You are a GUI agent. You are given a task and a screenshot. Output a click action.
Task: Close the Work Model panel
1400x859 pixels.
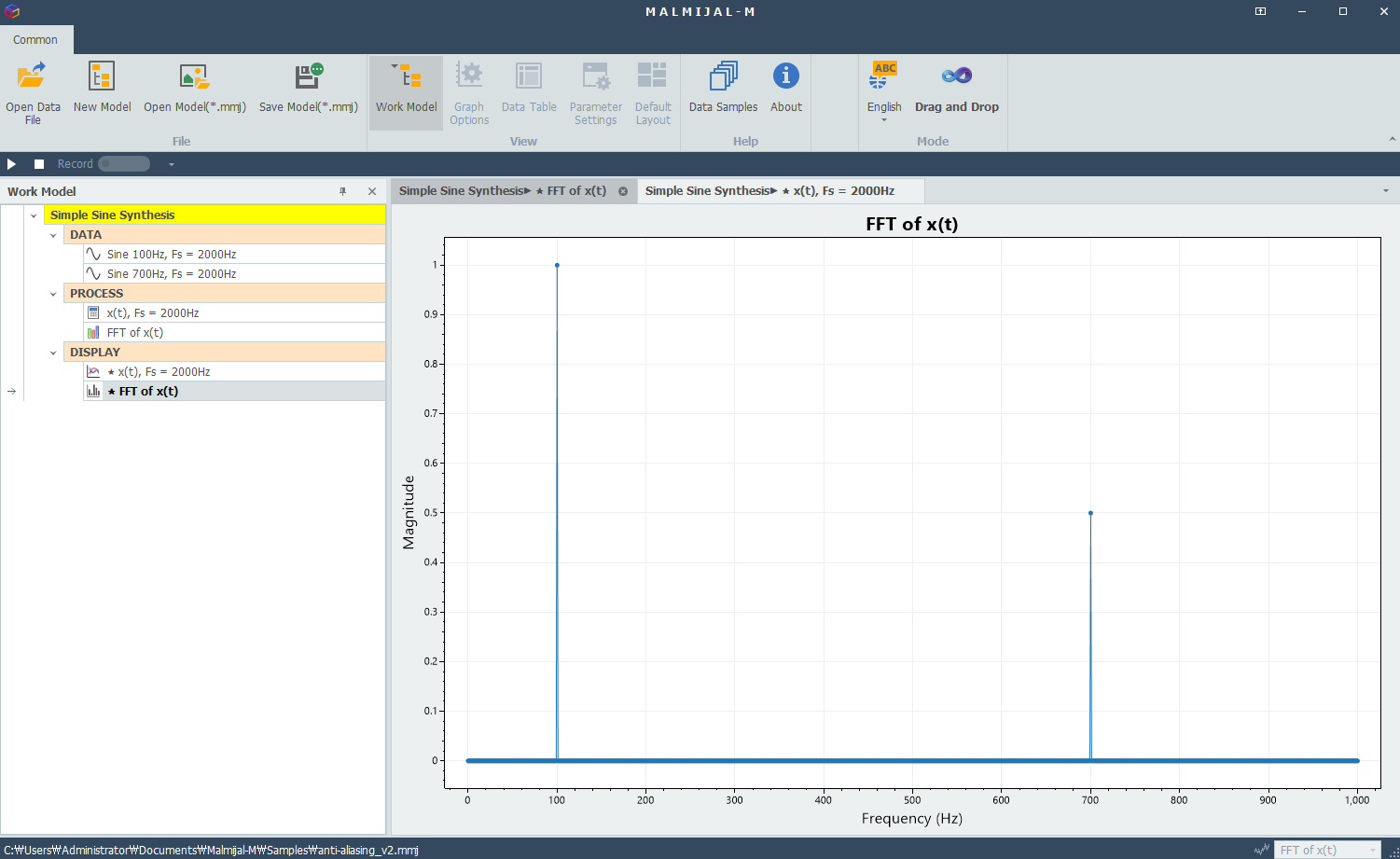click(x=372, y=191)
